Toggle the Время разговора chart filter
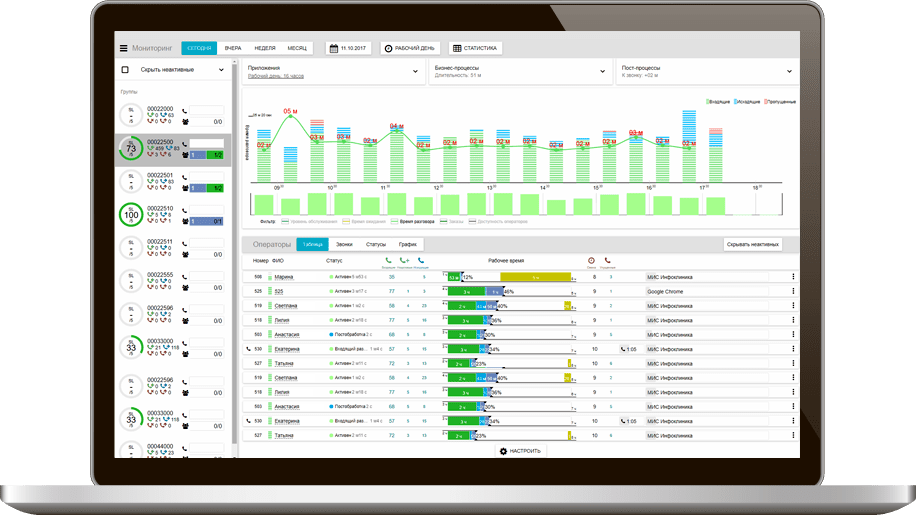 click(412, 222)
